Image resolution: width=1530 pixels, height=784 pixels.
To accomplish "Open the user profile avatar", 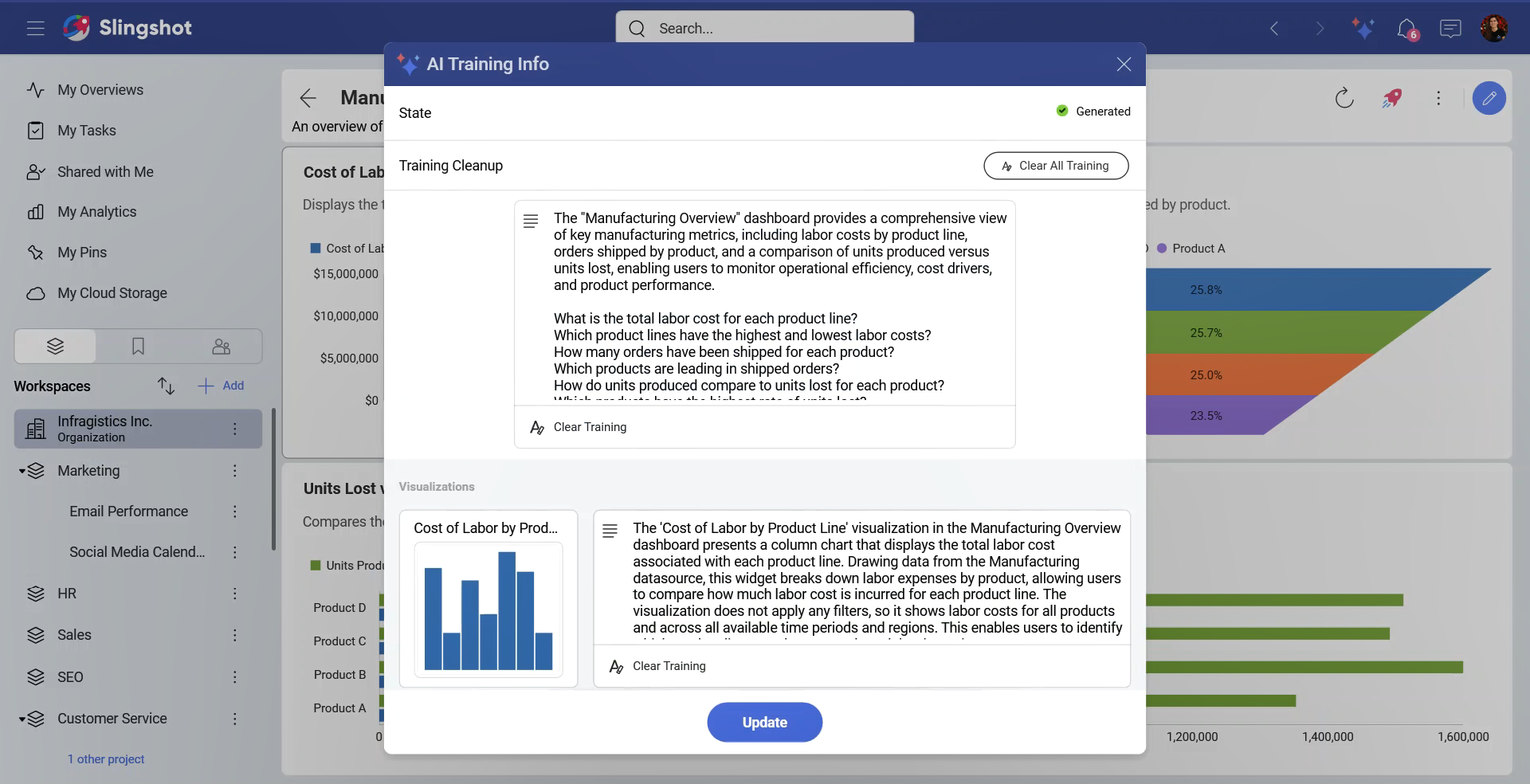I will (x=1494, y=28).
